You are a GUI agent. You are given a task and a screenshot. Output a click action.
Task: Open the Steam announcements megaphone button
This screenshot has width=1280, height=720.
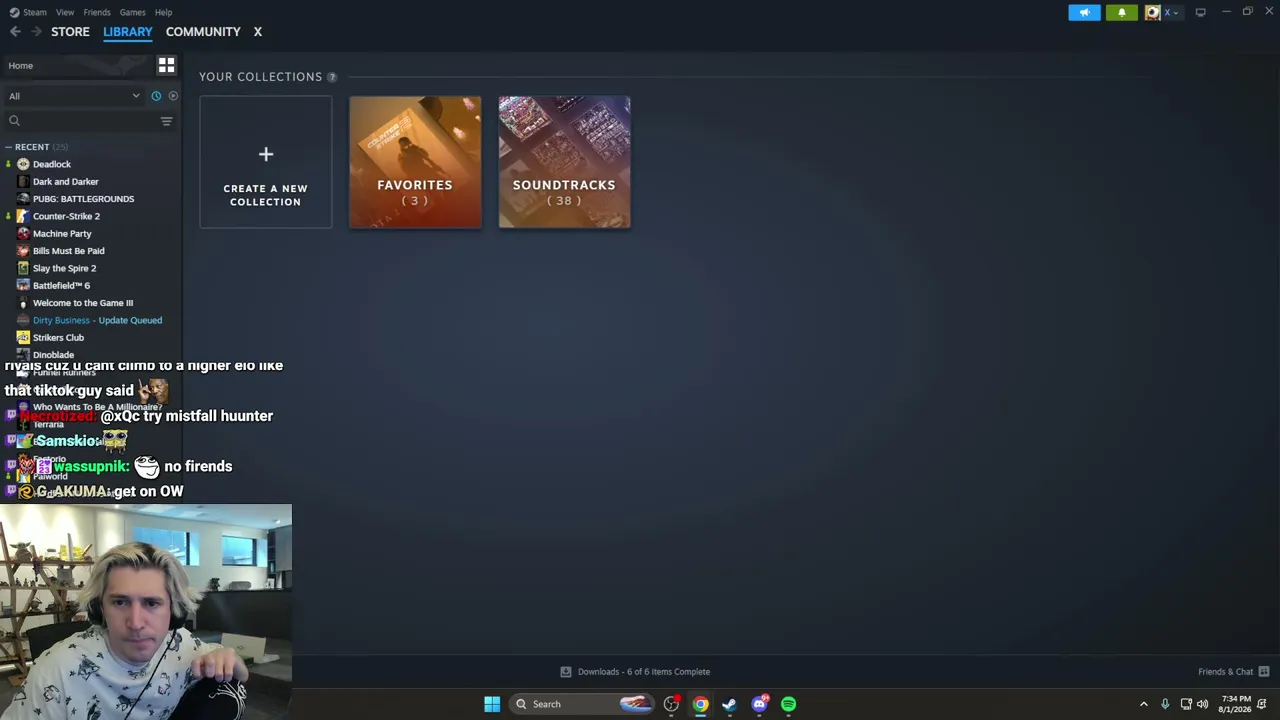pyautogui.click(x=1084, y=12)
